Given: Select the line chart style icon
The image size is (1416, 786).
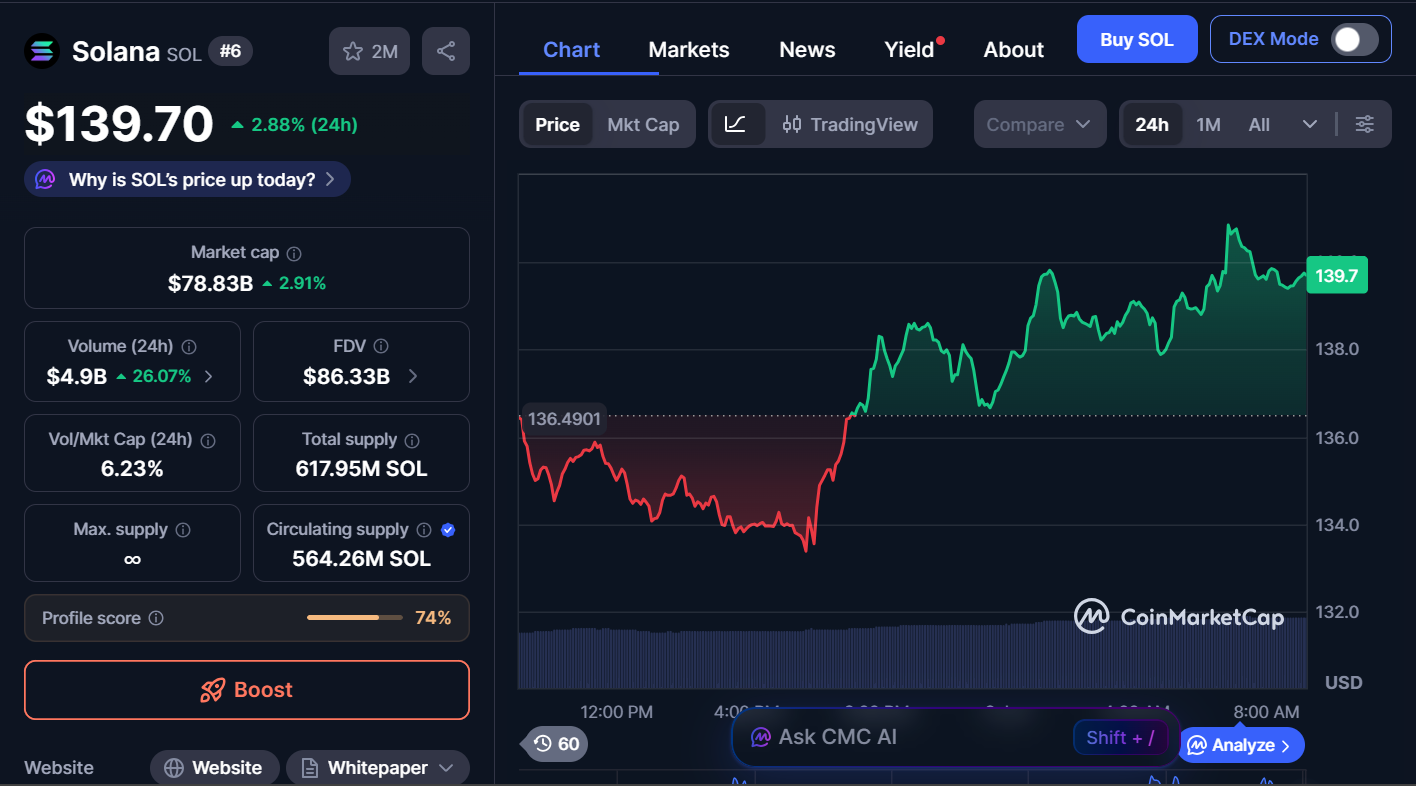Looking at the screenshot, I should click(736, 124).
